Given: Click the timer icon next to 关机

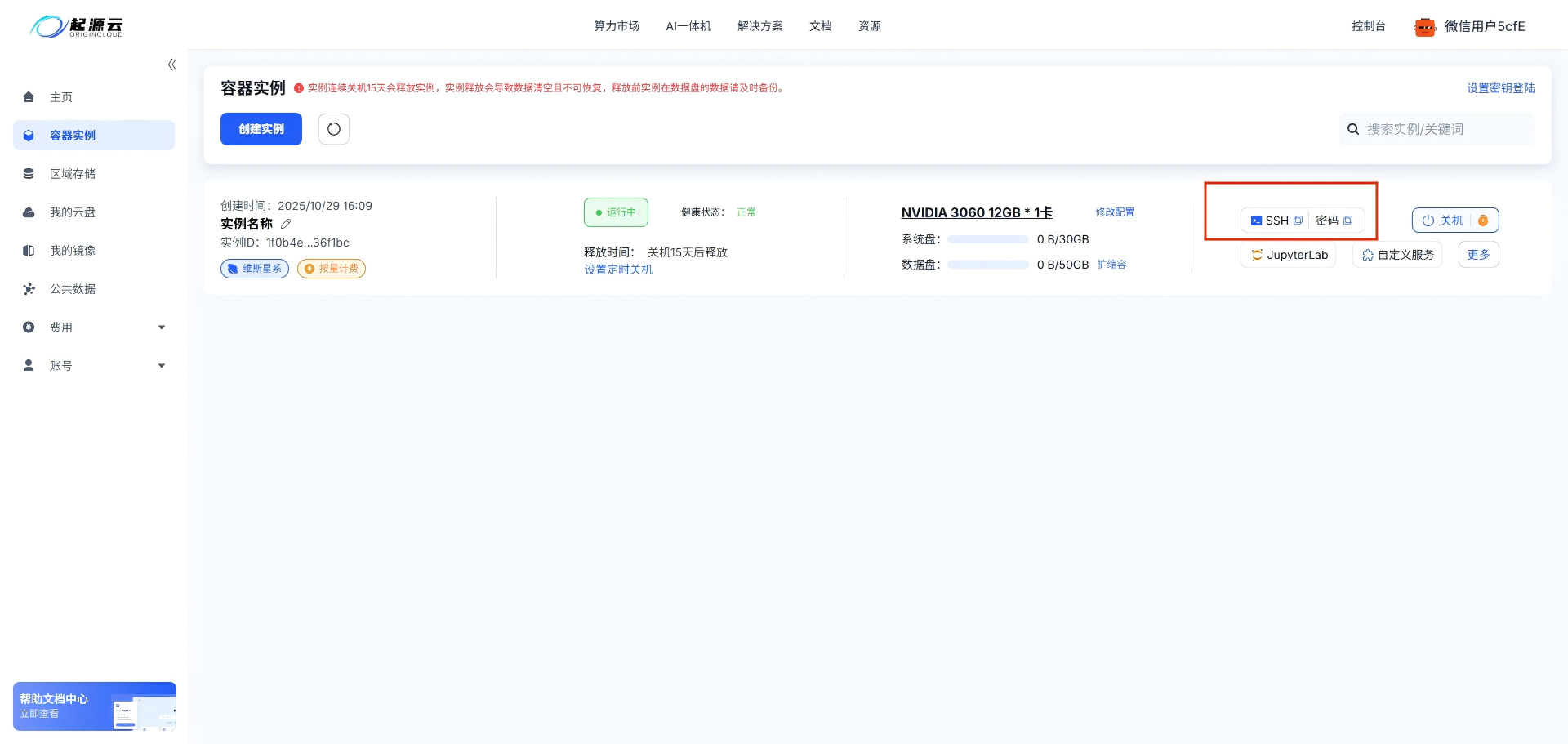Looking at the screenshot, I should (1483, 220).
